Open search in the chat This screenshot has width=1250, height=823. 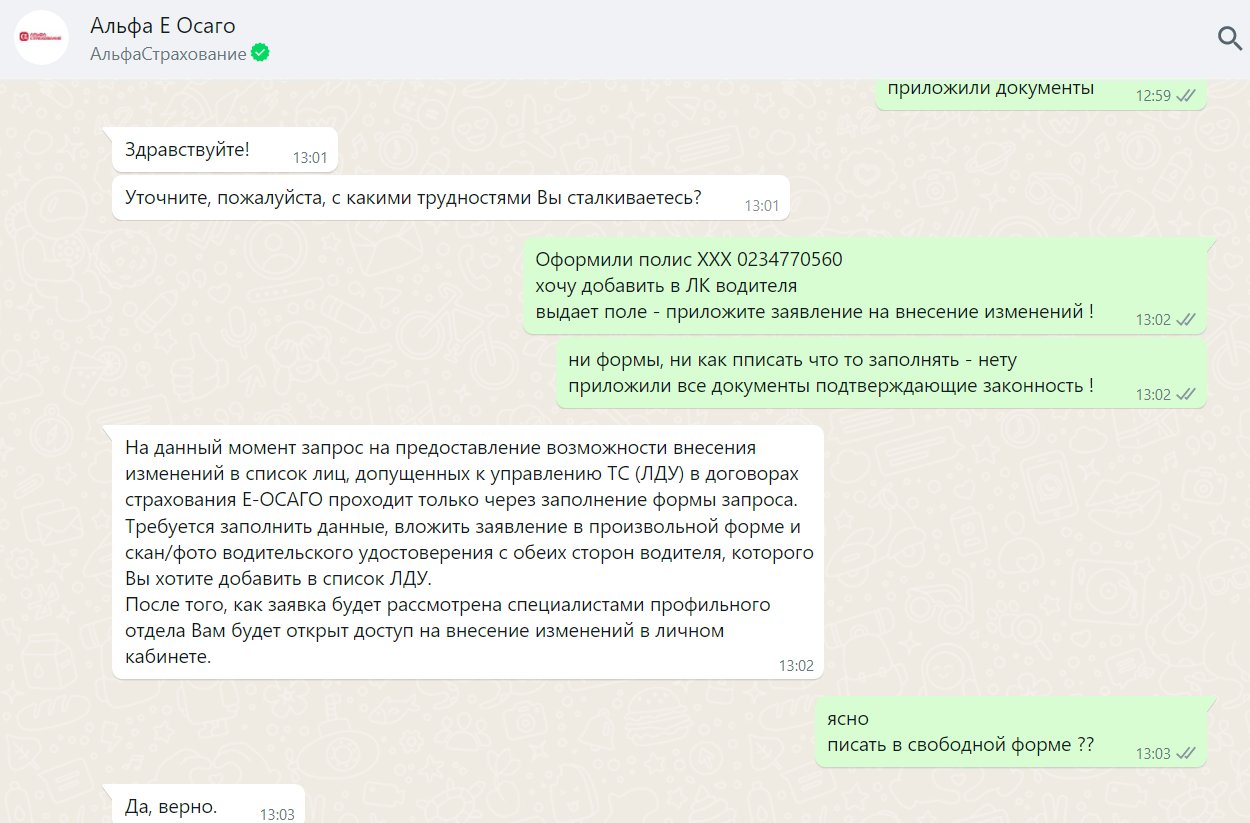click(1229, 38)
